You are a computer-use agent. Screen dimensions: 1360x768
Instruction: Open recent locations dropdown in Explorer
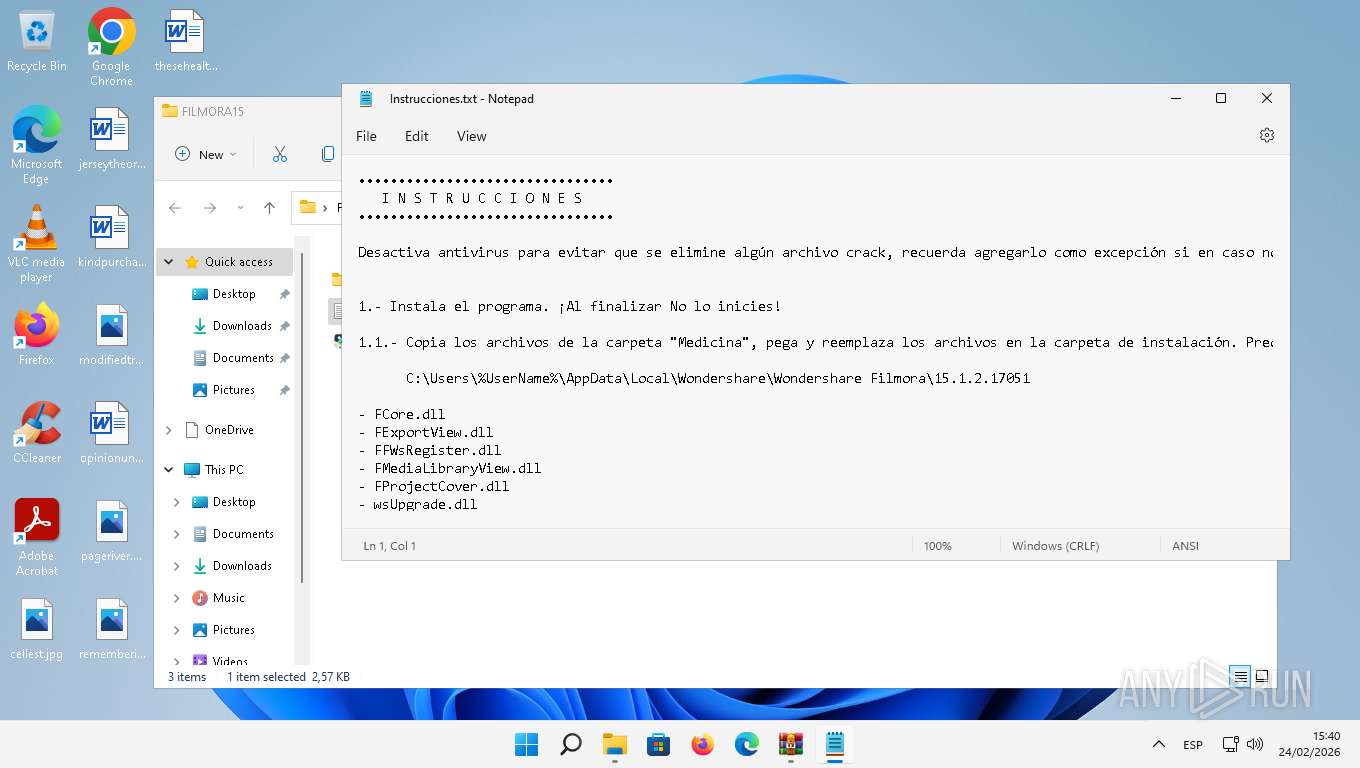tap(240, 208)
